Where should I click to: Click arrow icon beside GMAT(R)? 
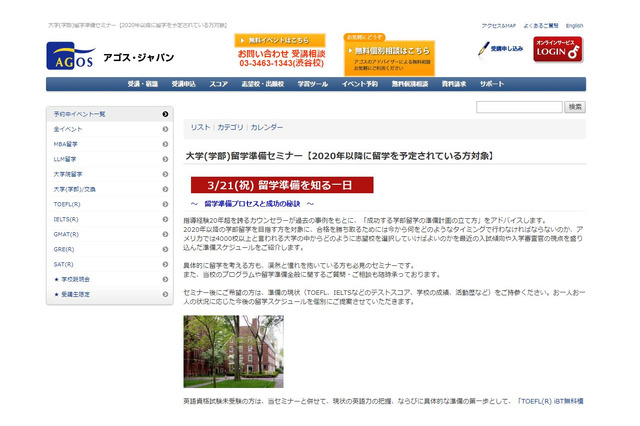point(165,235)
